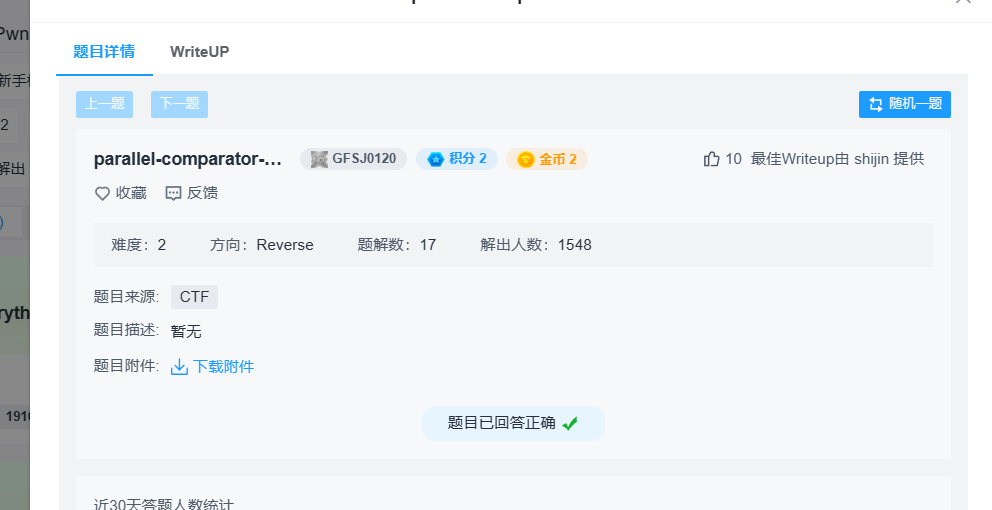
Task: Switch to the WriteUP tab
Action: [x=199, y=52]
